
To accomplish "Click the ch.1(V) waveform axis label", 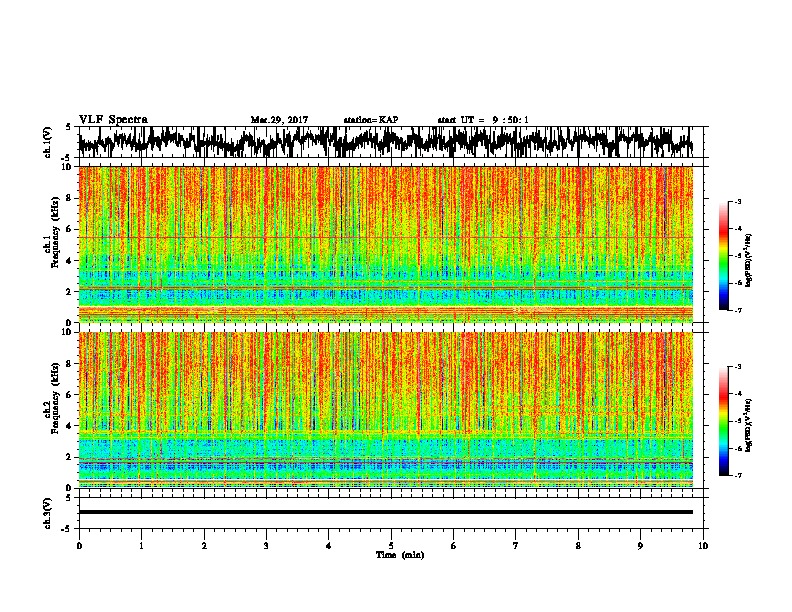I will [x=48, y=142].
